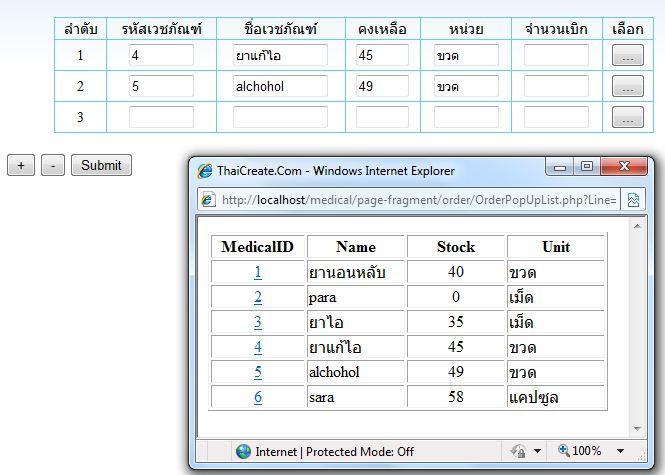Click the remaining stock field showing 45
Viewport: 665px width, 475px height.
click(x=383, y=55)
